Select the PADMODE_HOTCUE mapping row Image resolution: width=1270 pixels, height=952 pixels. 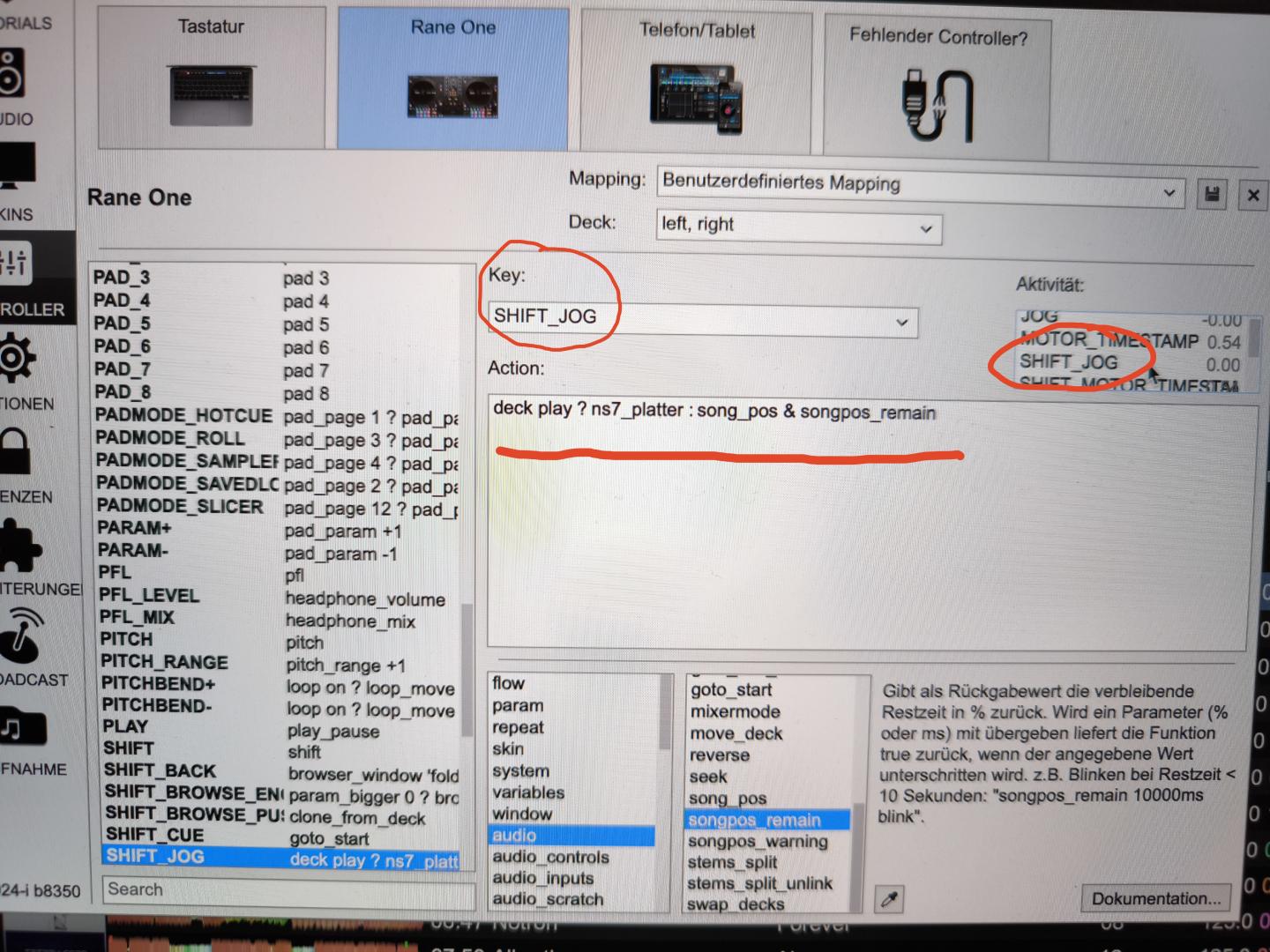point(276,416)
